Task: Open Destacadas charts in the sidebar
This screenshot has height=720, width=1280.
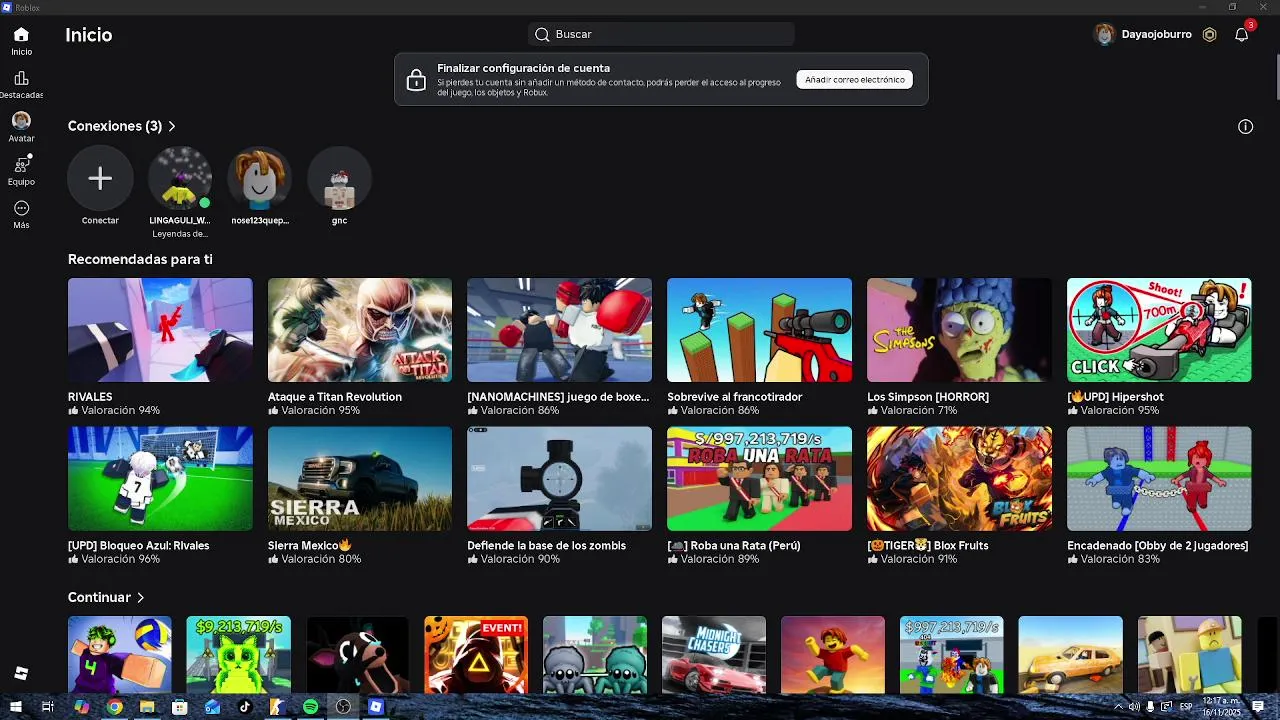Action: tap(21, 85)
